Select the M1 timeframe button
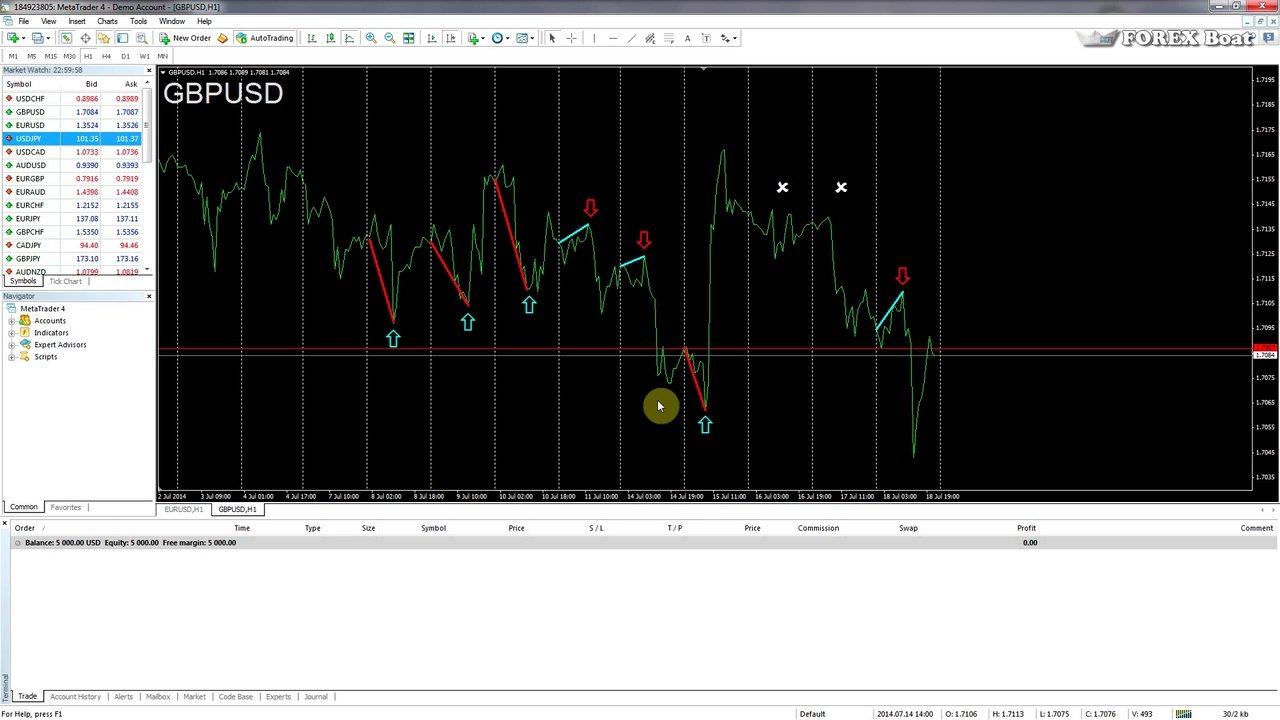The height and width of the screenshot is (720, 1280). tap(13, 56)
